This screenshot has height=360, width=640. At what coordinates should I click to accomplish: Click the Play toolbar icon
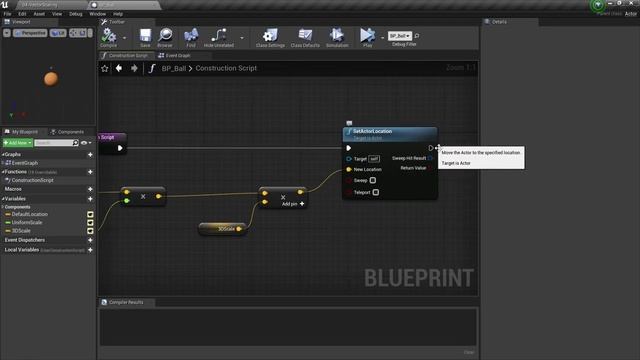[367, 36]
